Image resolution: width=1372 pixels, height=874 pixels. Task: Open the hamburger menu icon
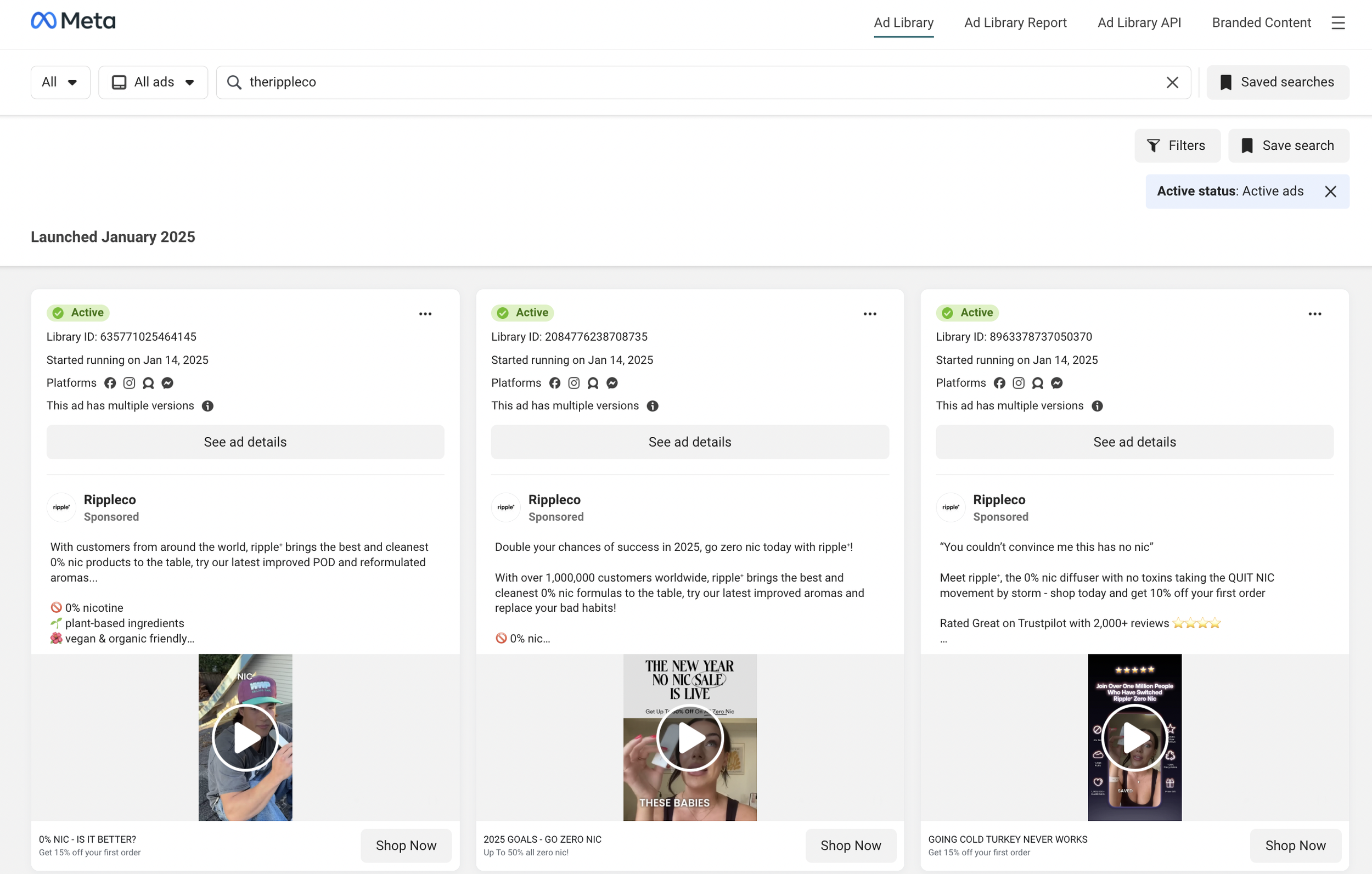1338,23
